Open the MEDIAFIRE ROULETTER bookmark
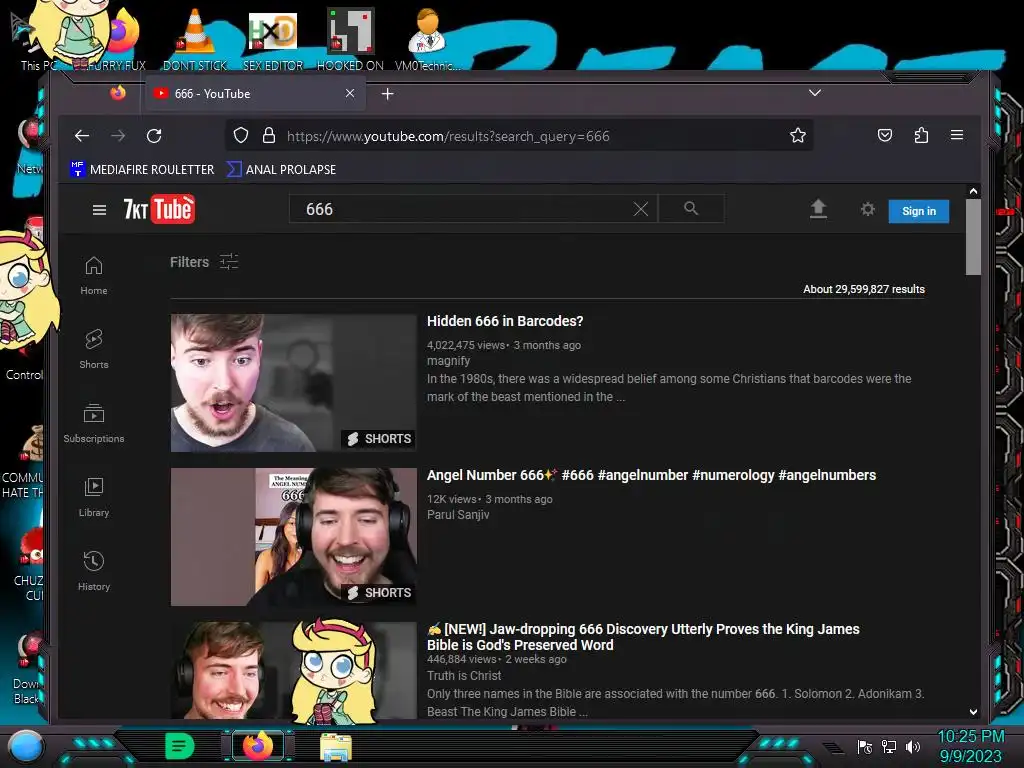Viewport: 1024px width, 768px height. [142, 169]
